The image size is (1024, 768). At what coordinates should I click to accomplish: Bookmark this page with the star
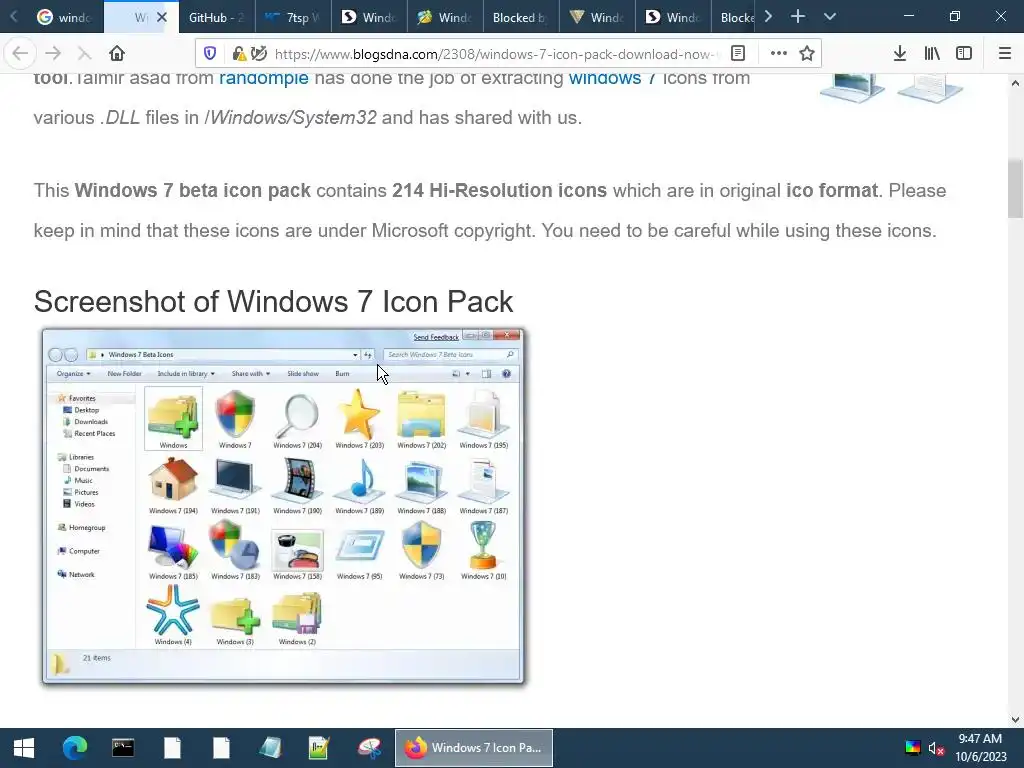807,54
